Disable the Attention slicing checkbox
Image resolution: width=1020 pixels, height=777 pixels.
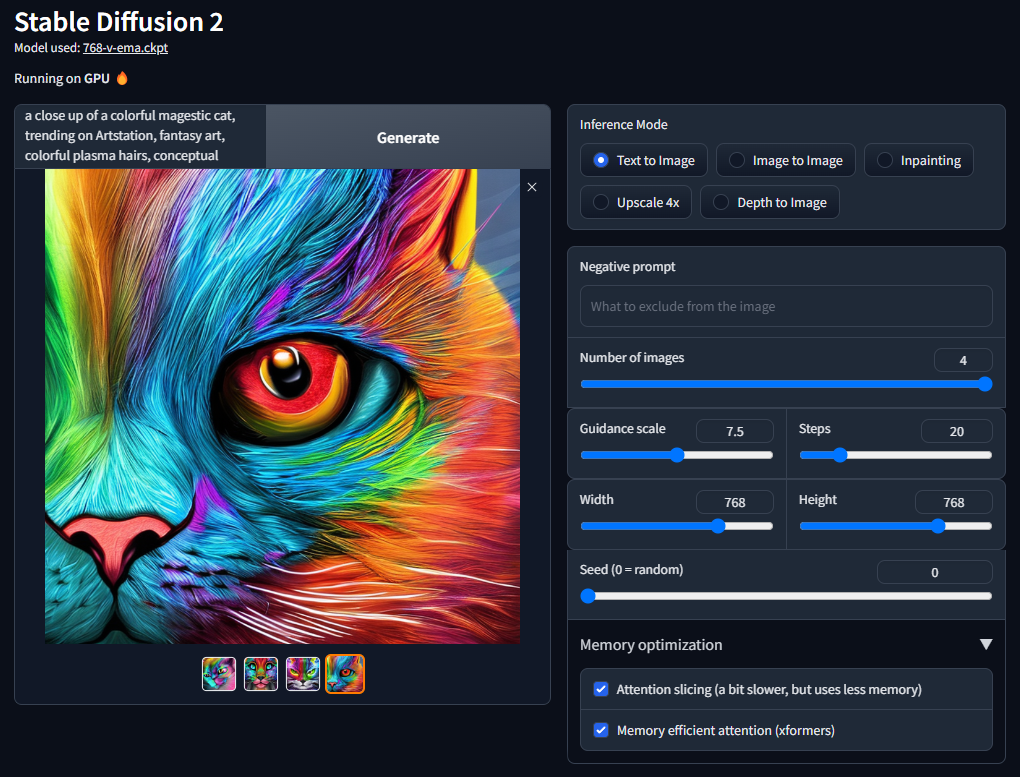601,689
